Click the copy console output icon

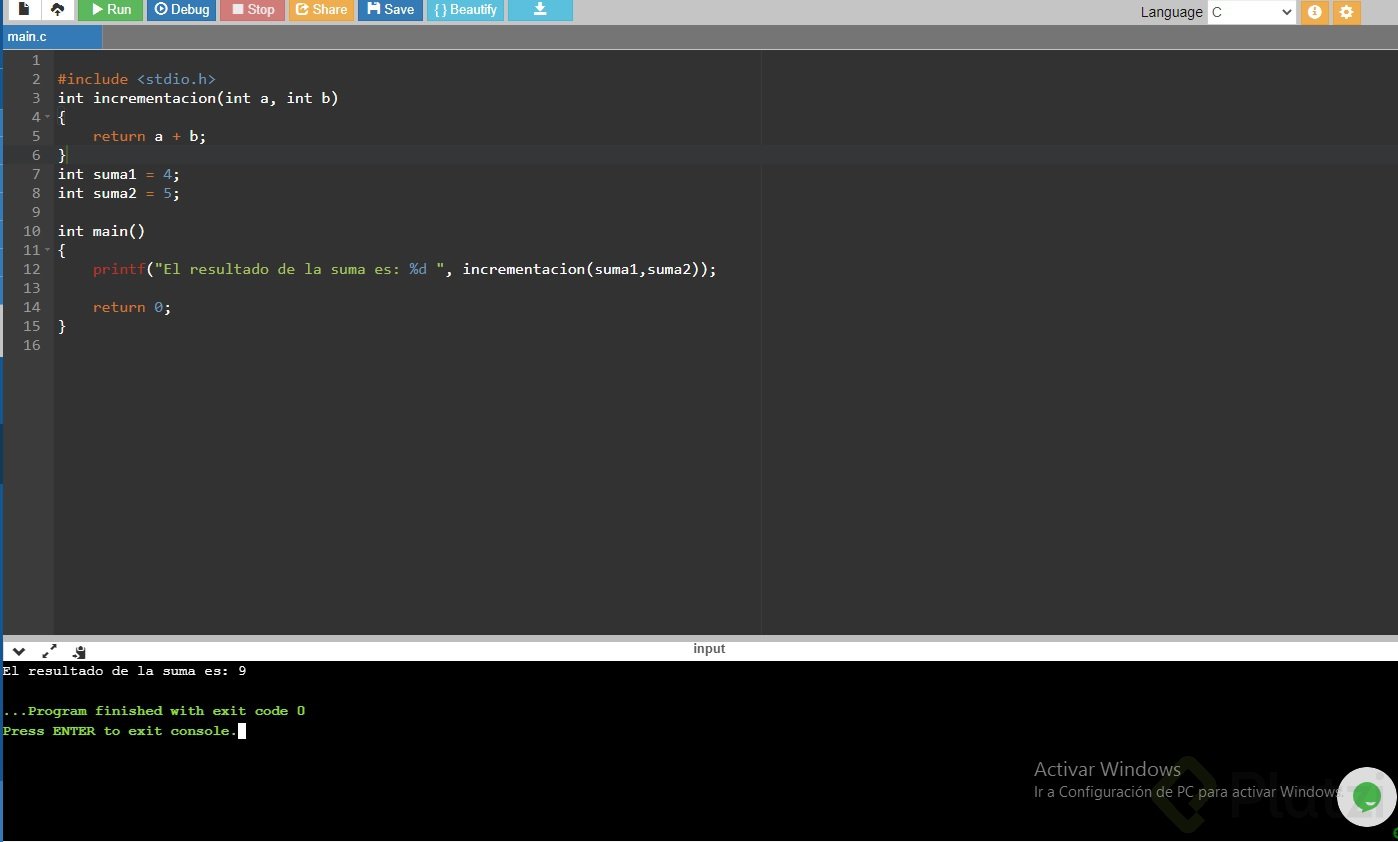(x=79, y=651)
